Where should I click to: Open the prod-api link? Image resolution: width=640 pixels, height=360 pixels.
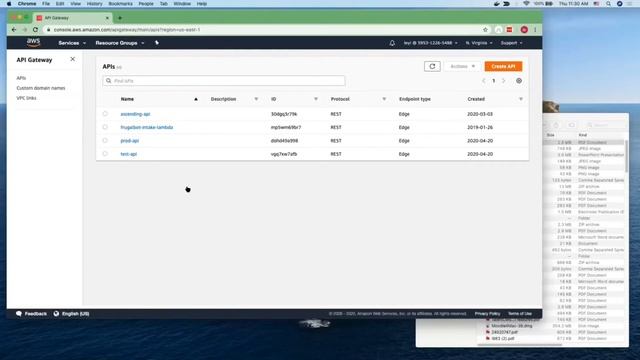[130, 140]
